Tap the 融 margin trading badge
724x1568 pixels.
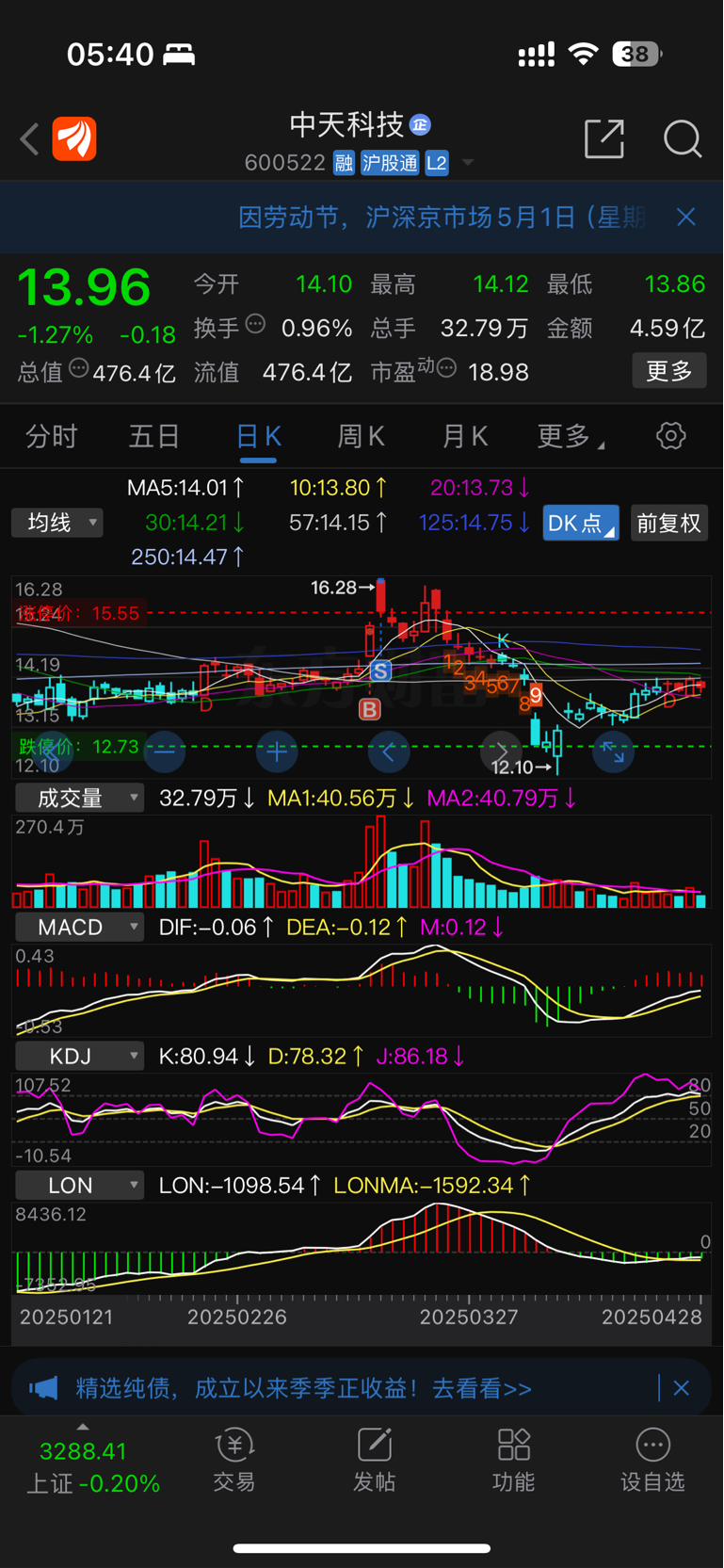coord(344,163)
